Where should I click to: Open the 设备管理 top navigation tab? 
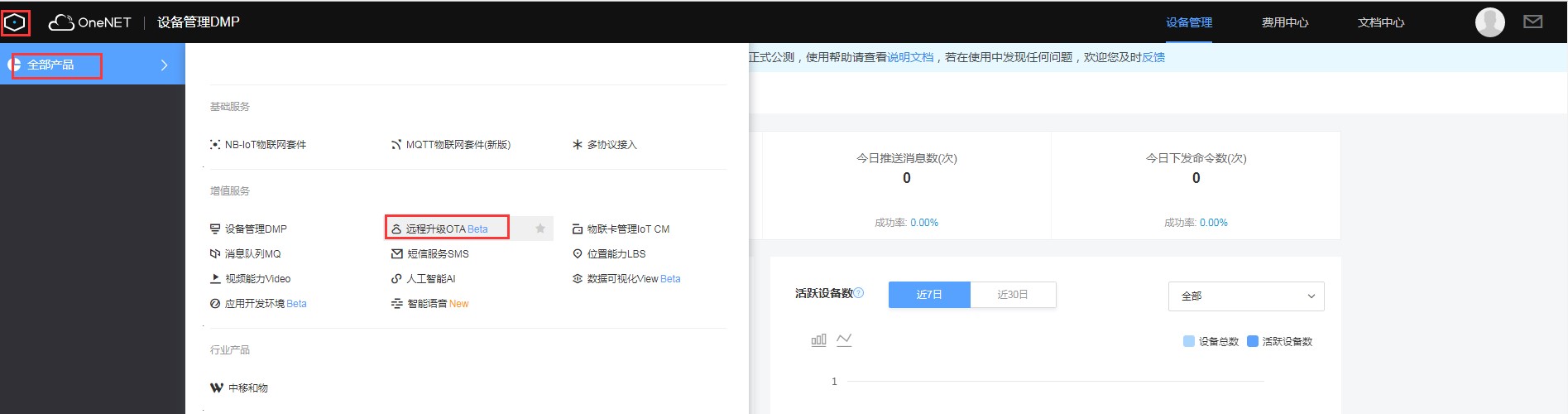point(1189,22)
